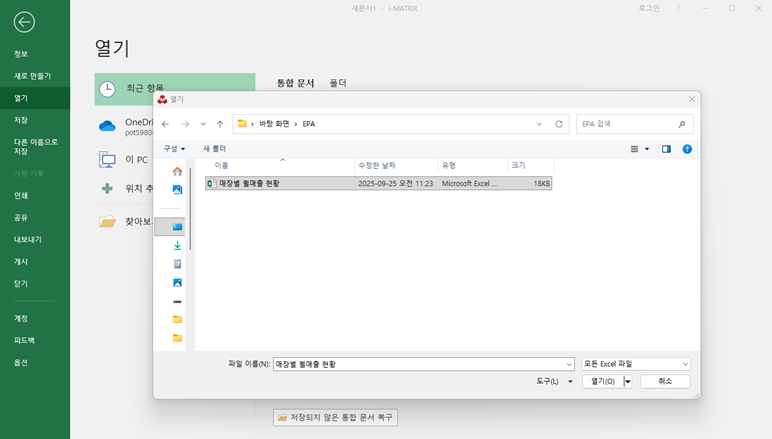
Task: Select the 매장별 월매출 현황 file
Action: [250, 184]
